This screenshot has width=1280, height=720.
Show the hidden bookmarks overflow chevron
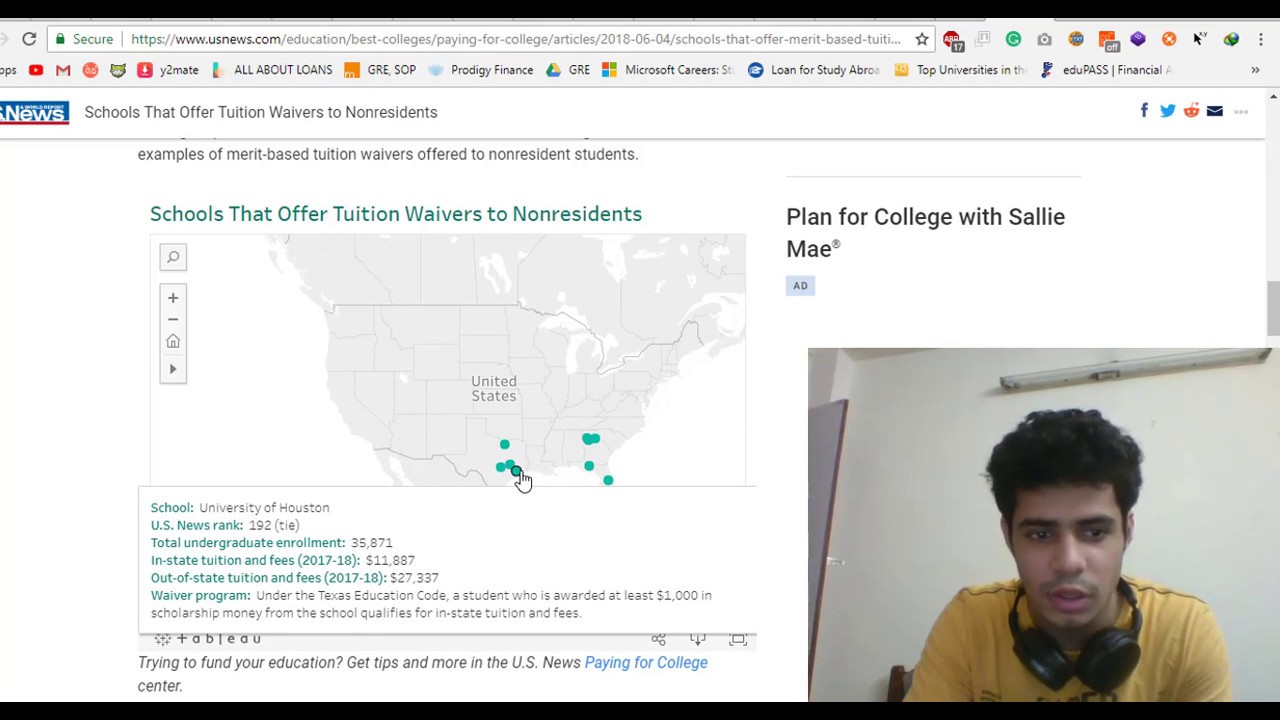[1255, 70]
